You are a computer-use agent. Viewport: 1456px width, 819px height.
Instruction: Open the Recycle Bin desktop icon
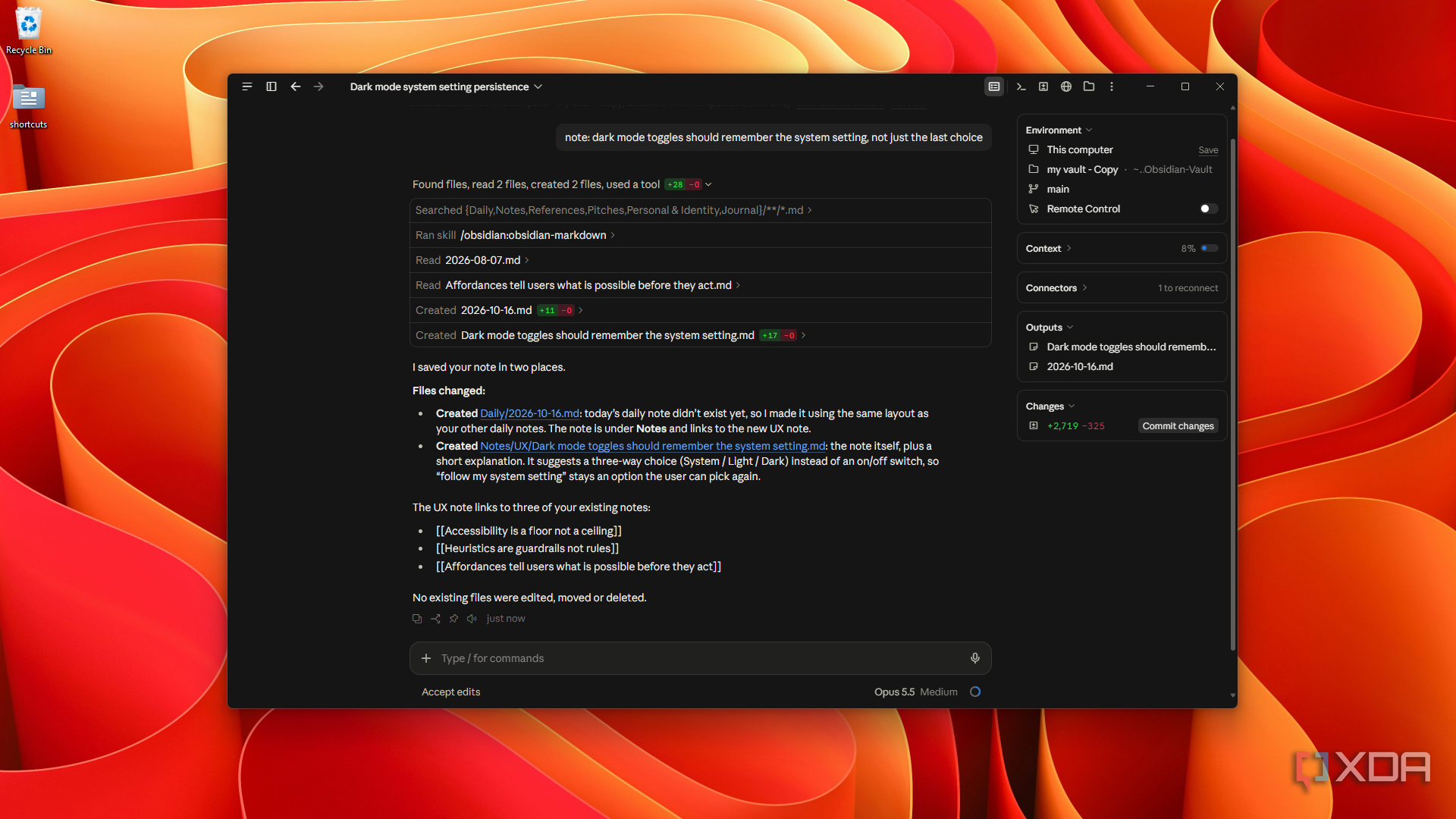click(x=29, y=30)
